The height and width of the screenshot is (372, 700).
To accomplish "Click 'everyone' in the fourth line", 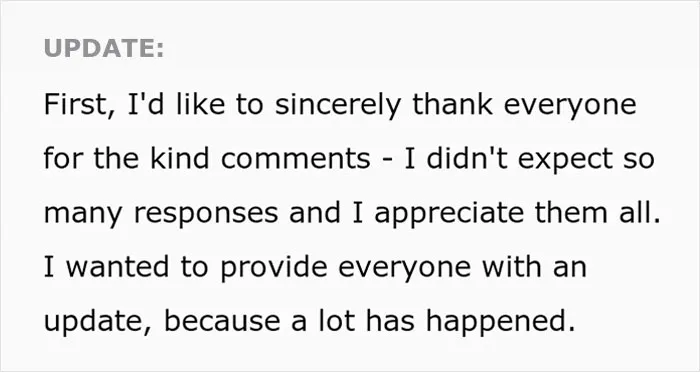I will [404, 269].
